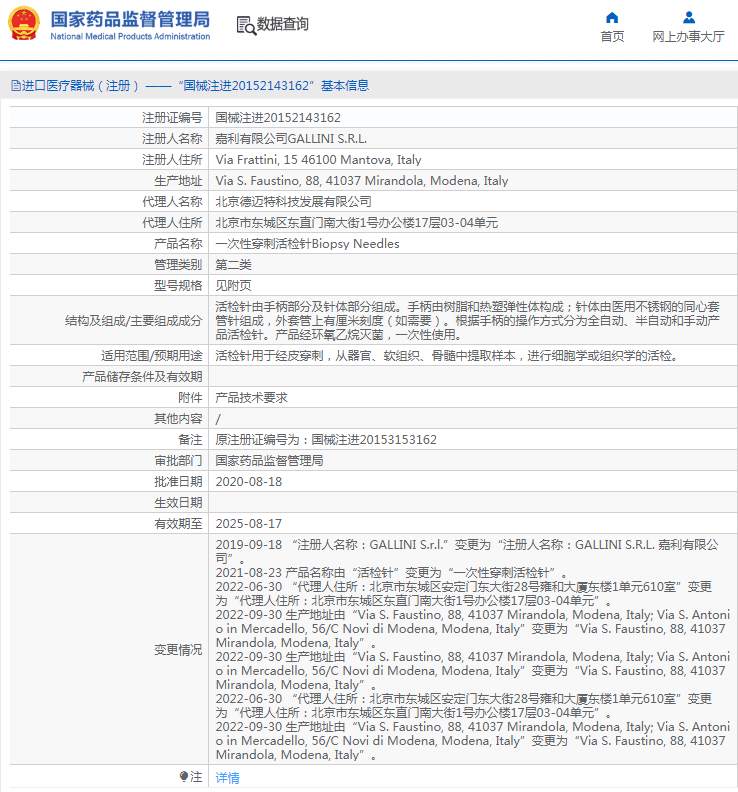The image size is (738, 792).
Task: Click the 国家药品监督管理局 header title
Action: [x=130, y=20]
